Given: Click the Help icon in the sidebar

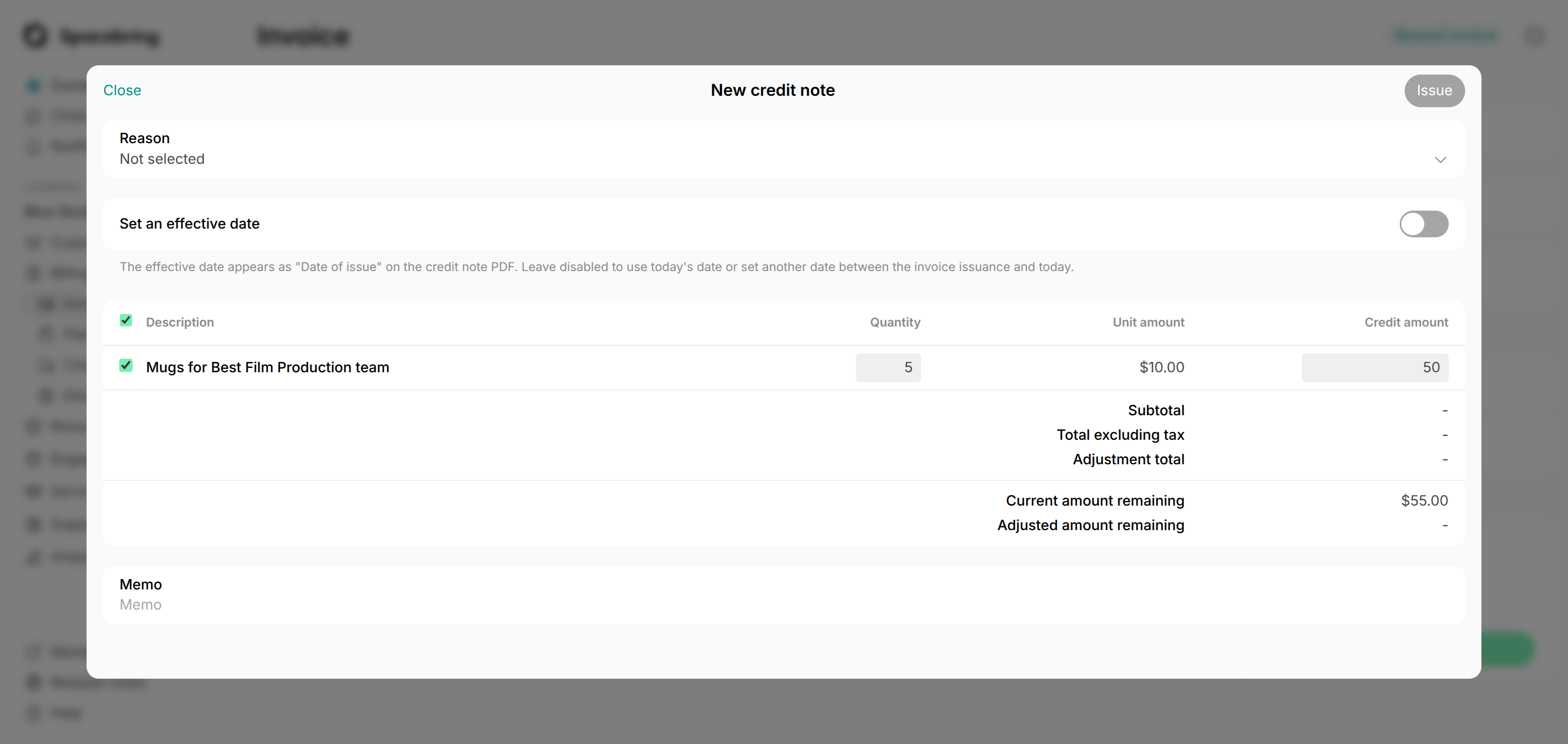Looking at the screenshot, I should (x=34, y=712).
